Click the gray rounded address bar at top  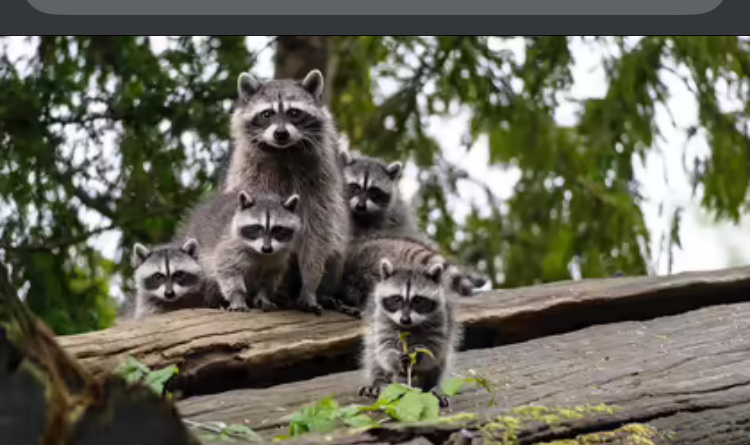point(375,6)
